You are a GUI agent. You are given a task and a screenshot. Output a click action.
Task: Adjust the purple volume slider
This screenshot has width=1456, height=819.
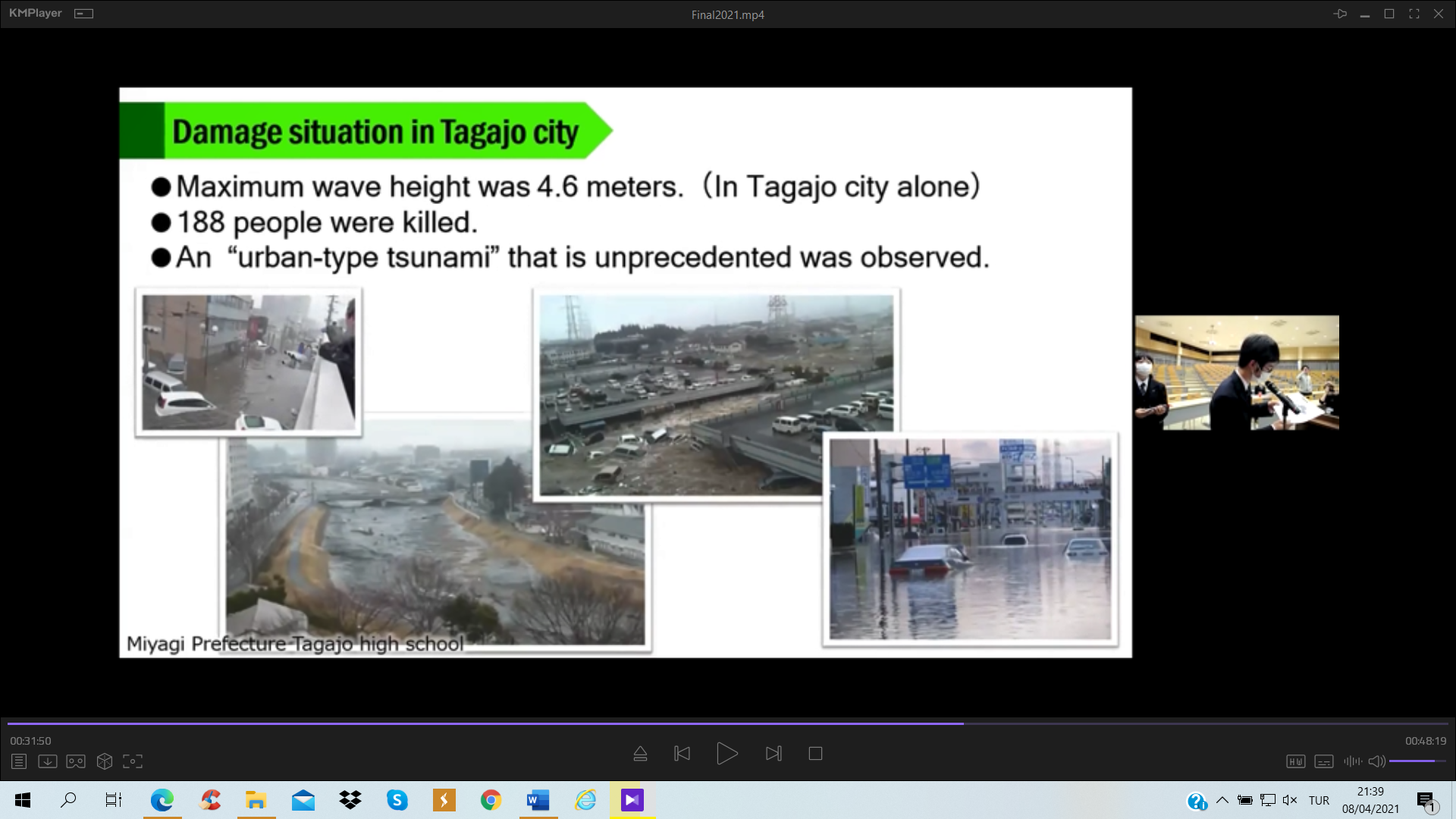pyautogui.click(x=1417, y=761)
